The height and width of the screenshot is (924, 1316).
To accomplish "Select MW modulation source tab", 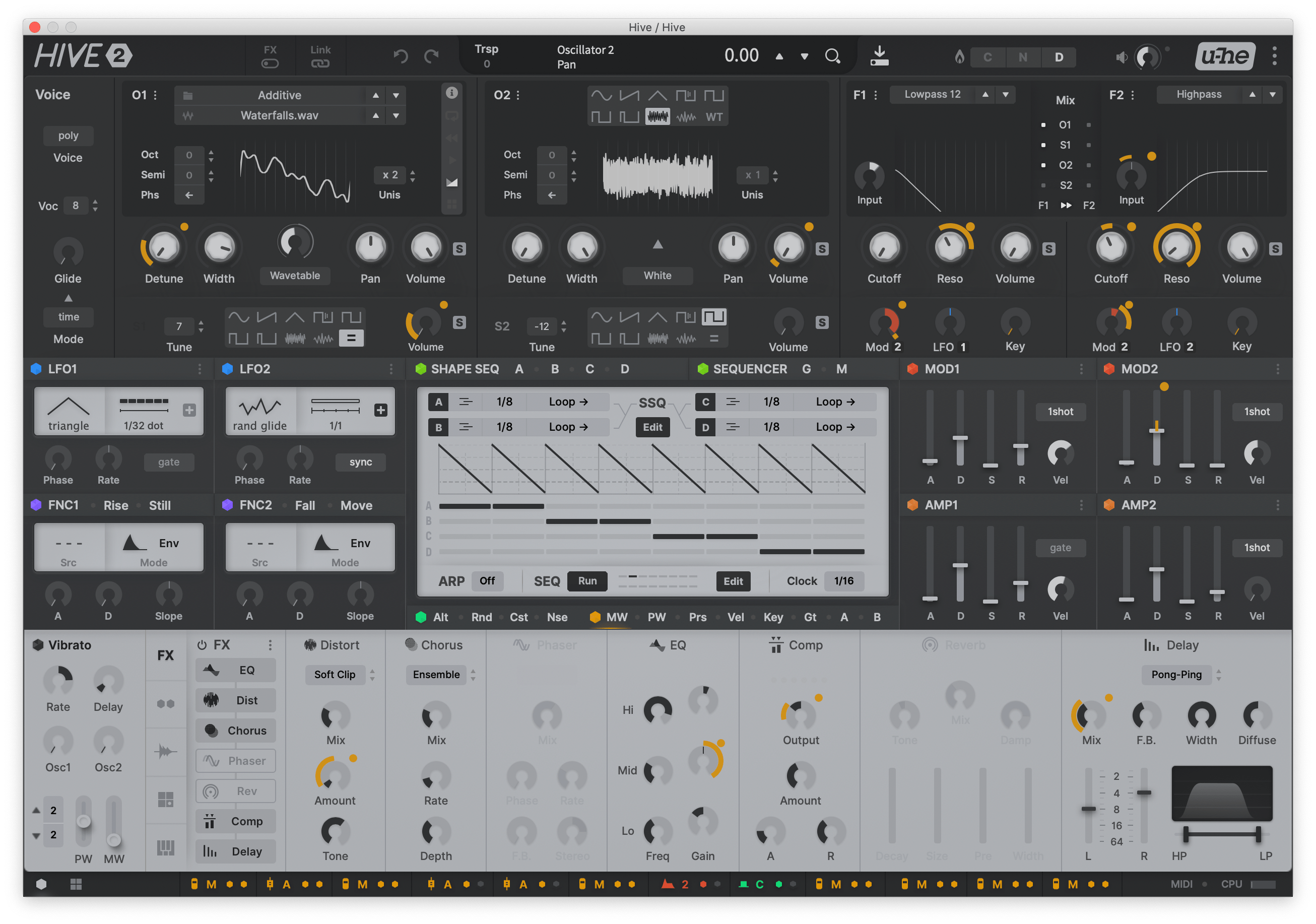I will [617, 617].
